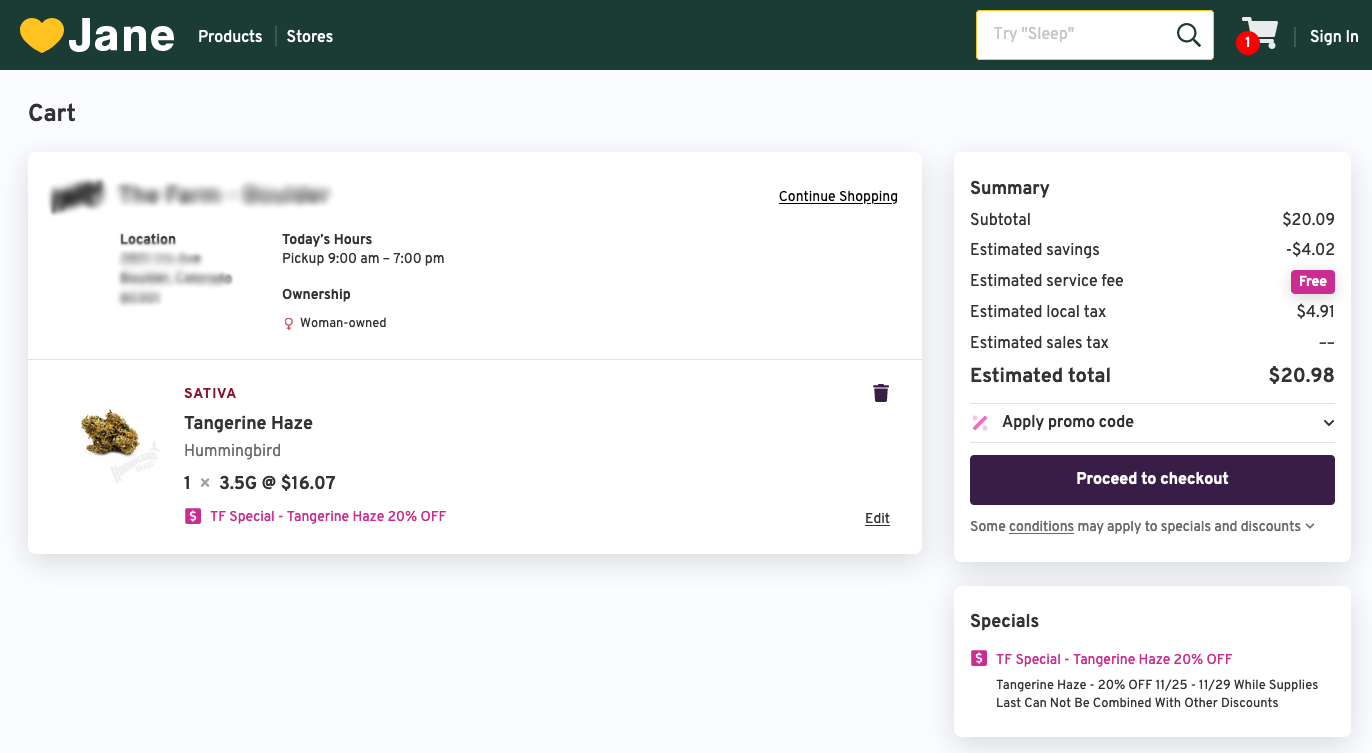Viewport: 1372px width, 753px height.
Task: Open the shopping cart icon
Action: [x=1259, y=34]
